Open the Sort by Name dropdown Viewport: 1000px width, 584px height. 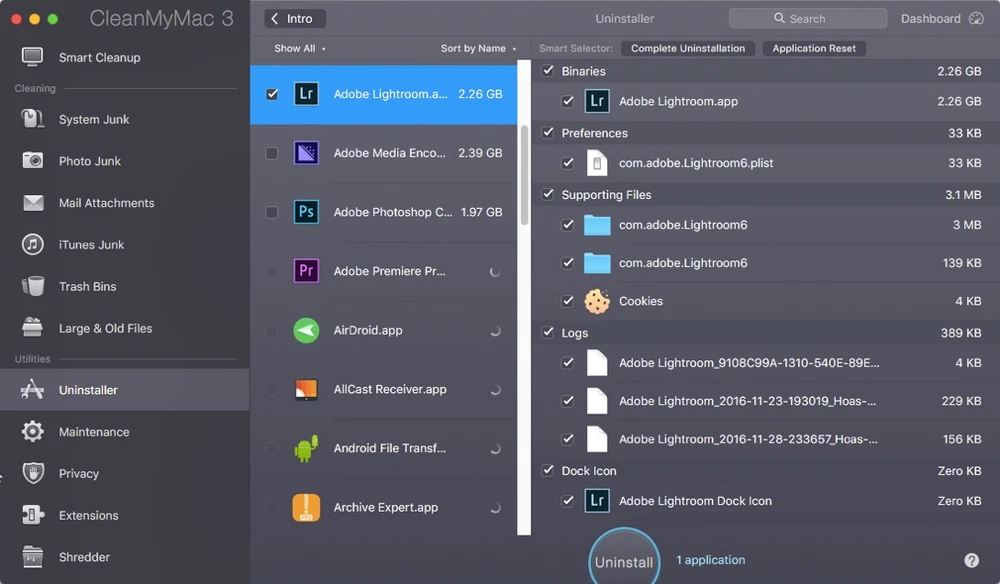tap(478, 48)
